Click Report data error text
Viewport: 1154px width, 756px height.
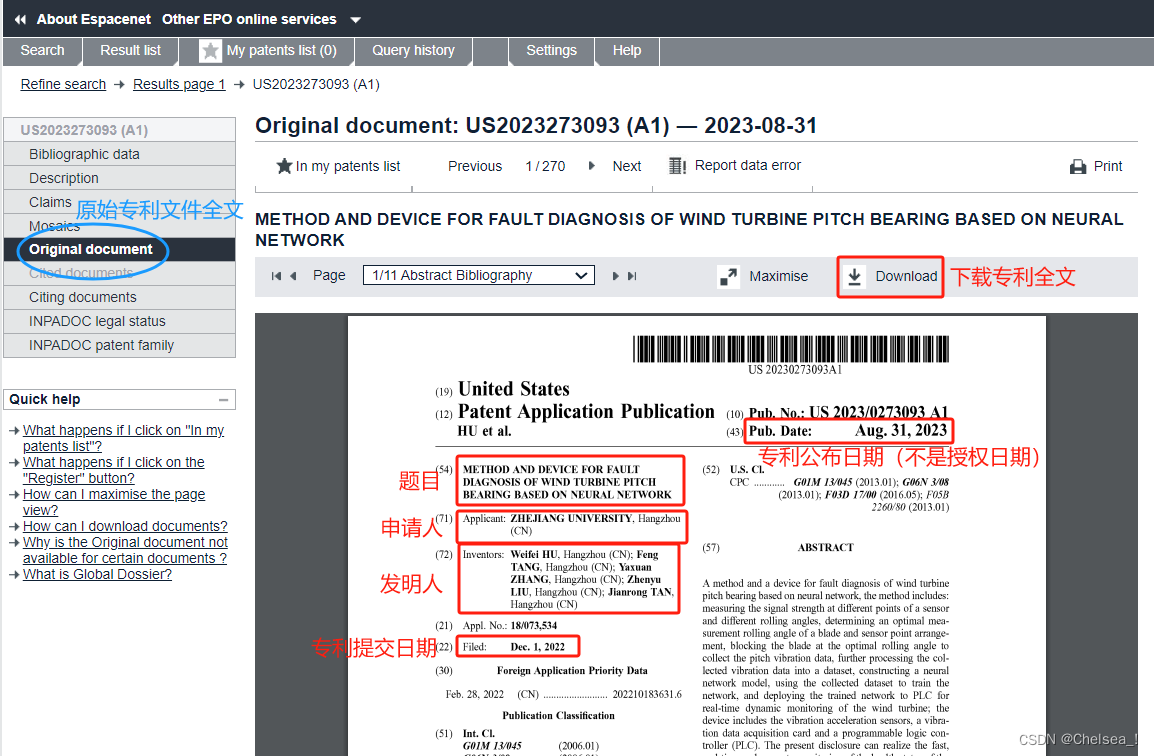pos(748,166)
